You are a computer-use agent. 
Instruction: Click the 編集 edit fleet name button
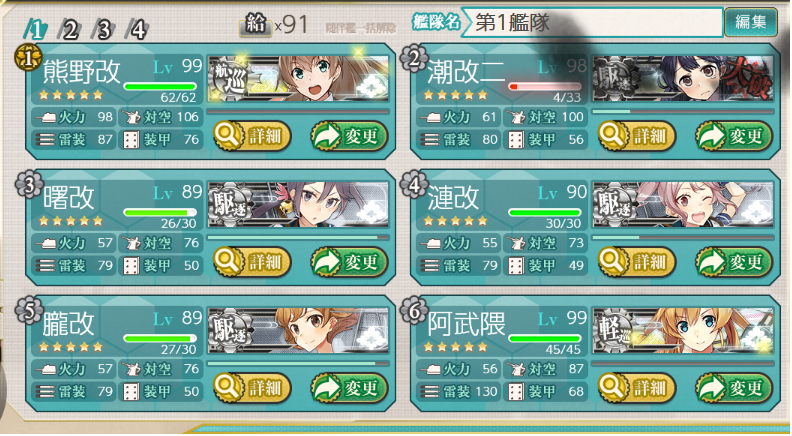751,22
